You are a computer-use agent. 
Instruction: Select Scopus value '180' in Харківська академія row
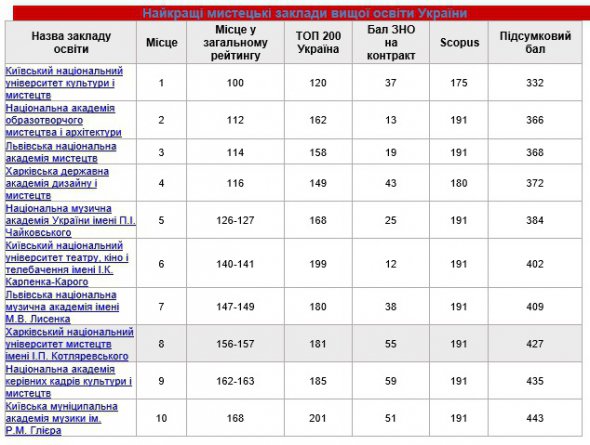click(x=459, y=183)
